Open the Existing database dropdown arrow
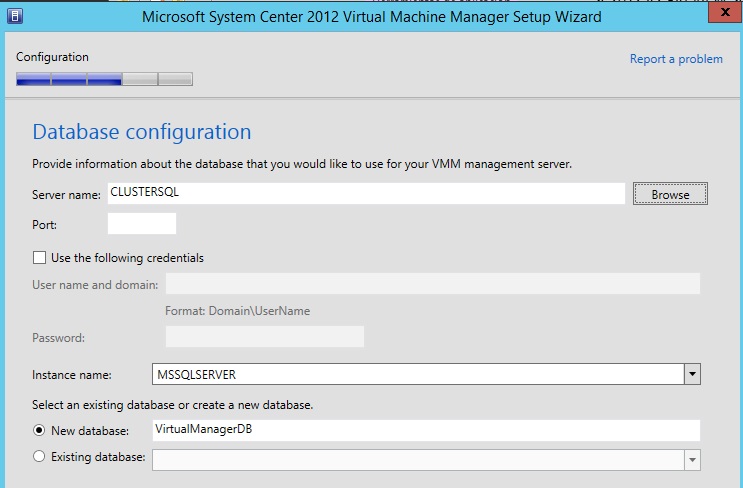The width and height of the screenshot is (743, 488). point(691,459)
